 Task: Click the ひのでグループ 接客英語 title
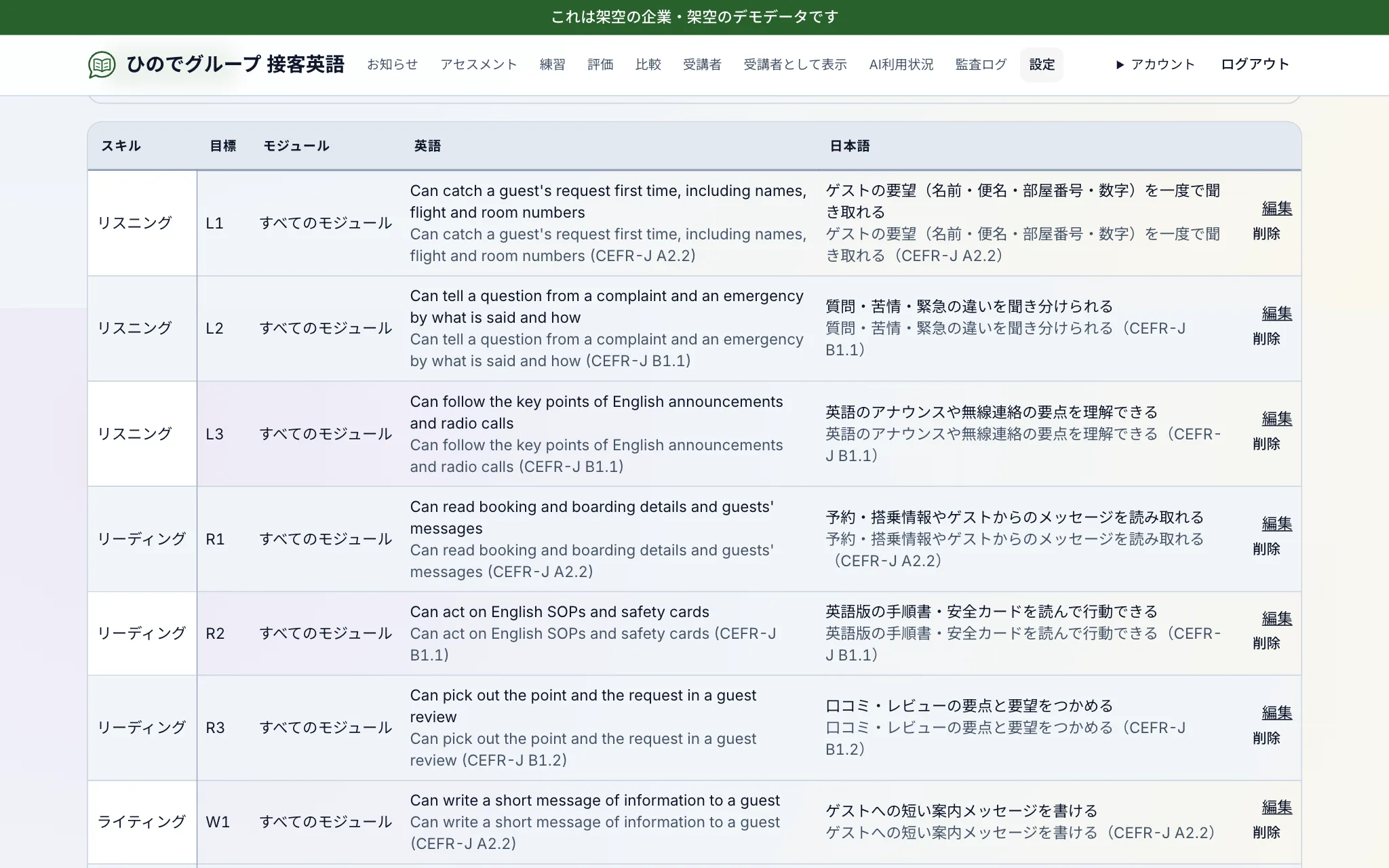(235, 64)
